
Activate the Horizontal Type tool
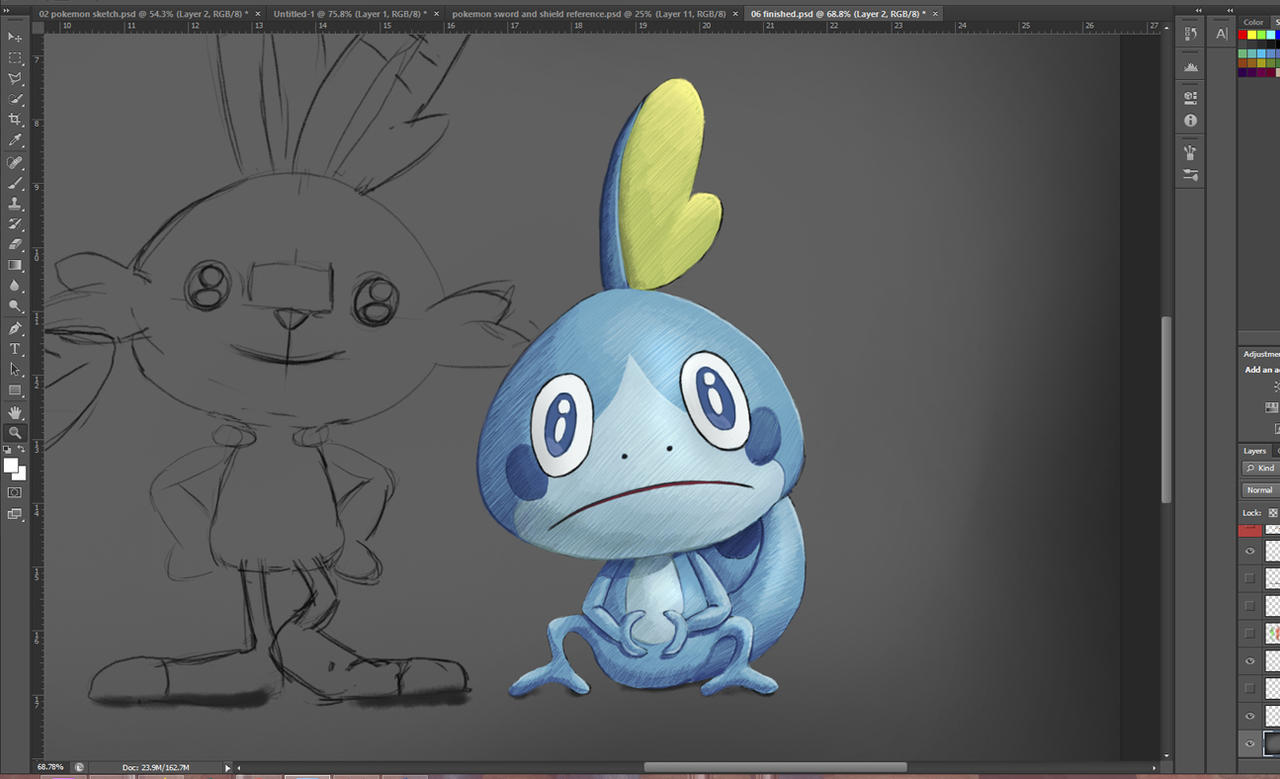click(x=15, y=349)
